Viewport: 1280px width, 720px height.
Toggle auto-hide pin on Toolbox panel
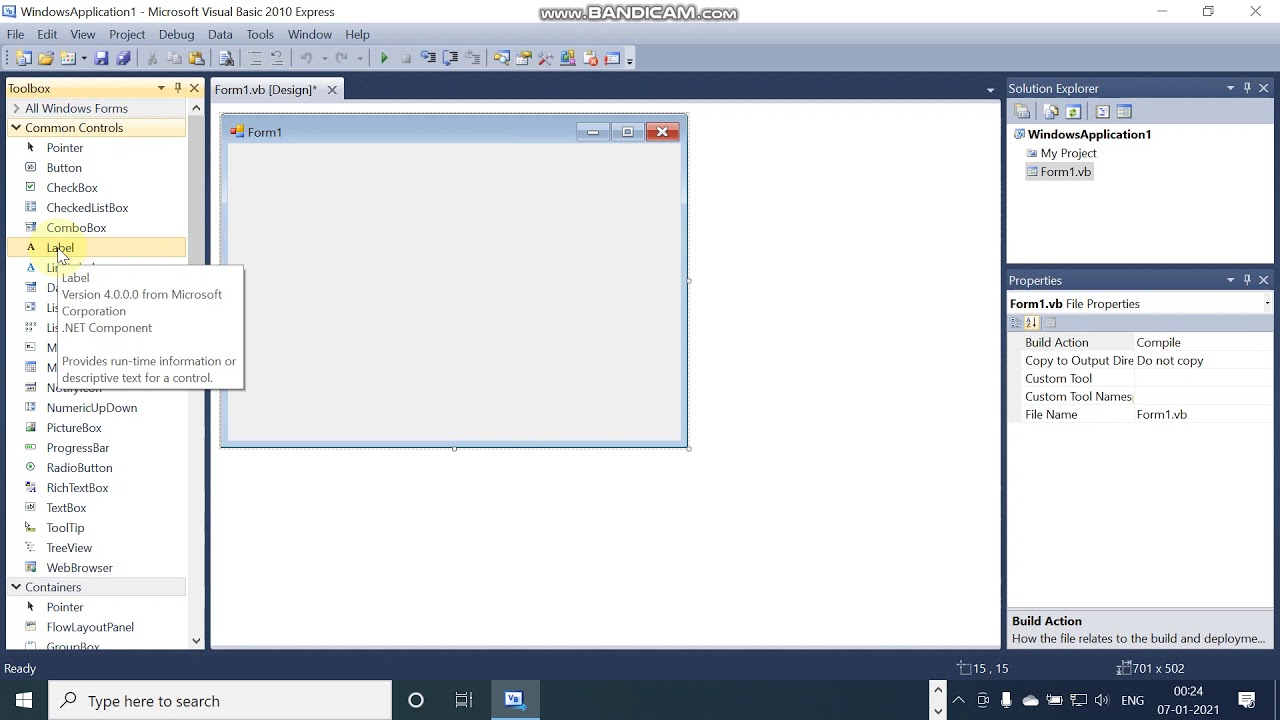pyautogui.click(x=178, y=88)
